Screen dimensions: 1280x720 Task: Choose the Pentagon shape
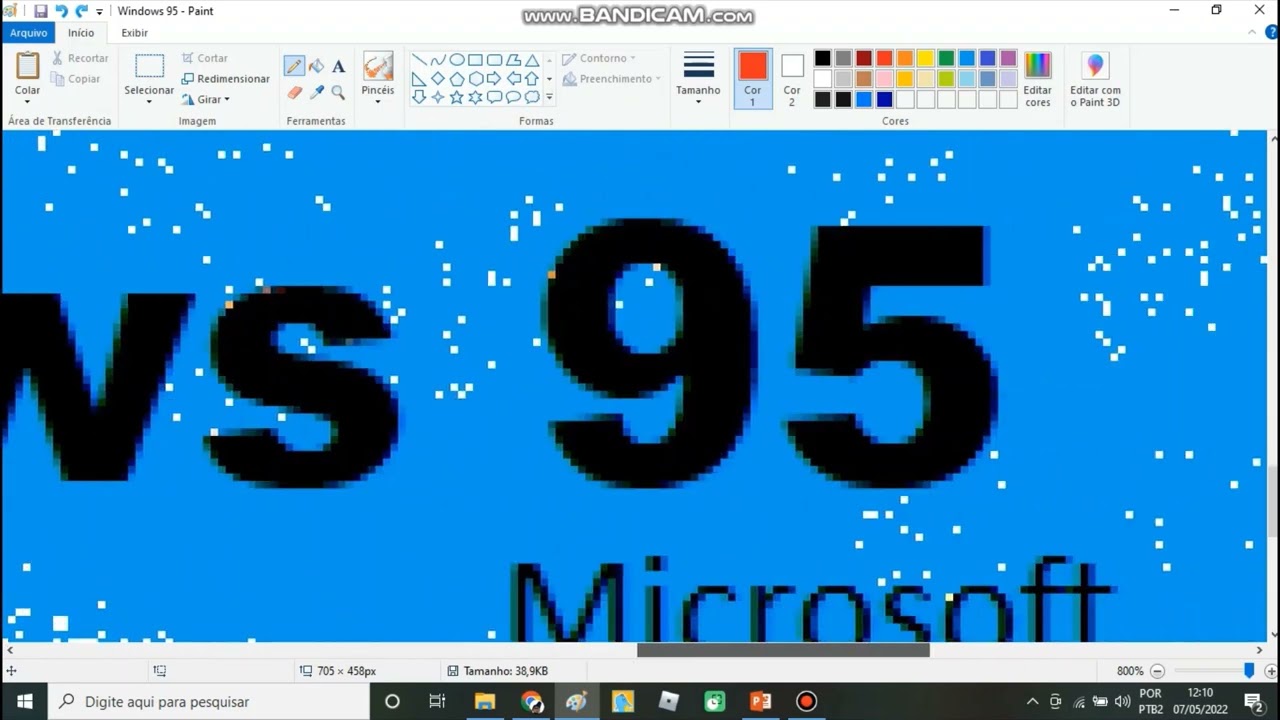coord(457,79)
